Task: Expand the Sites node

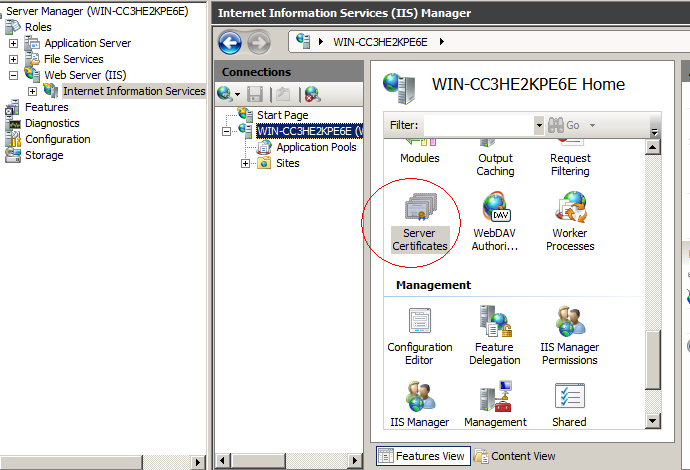Action: pos(246,164)
